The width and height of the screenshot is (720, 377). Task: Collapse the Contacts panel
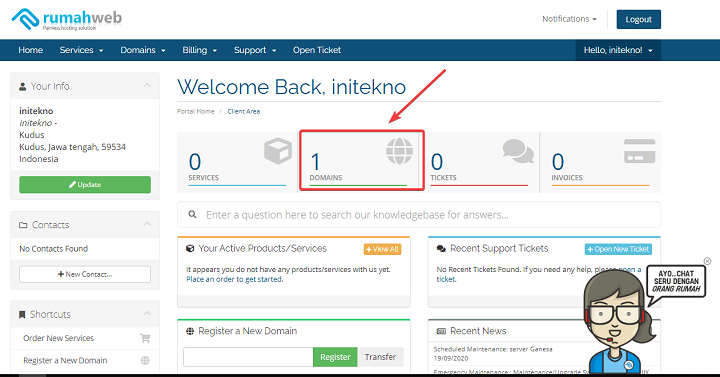pos(147,224)
